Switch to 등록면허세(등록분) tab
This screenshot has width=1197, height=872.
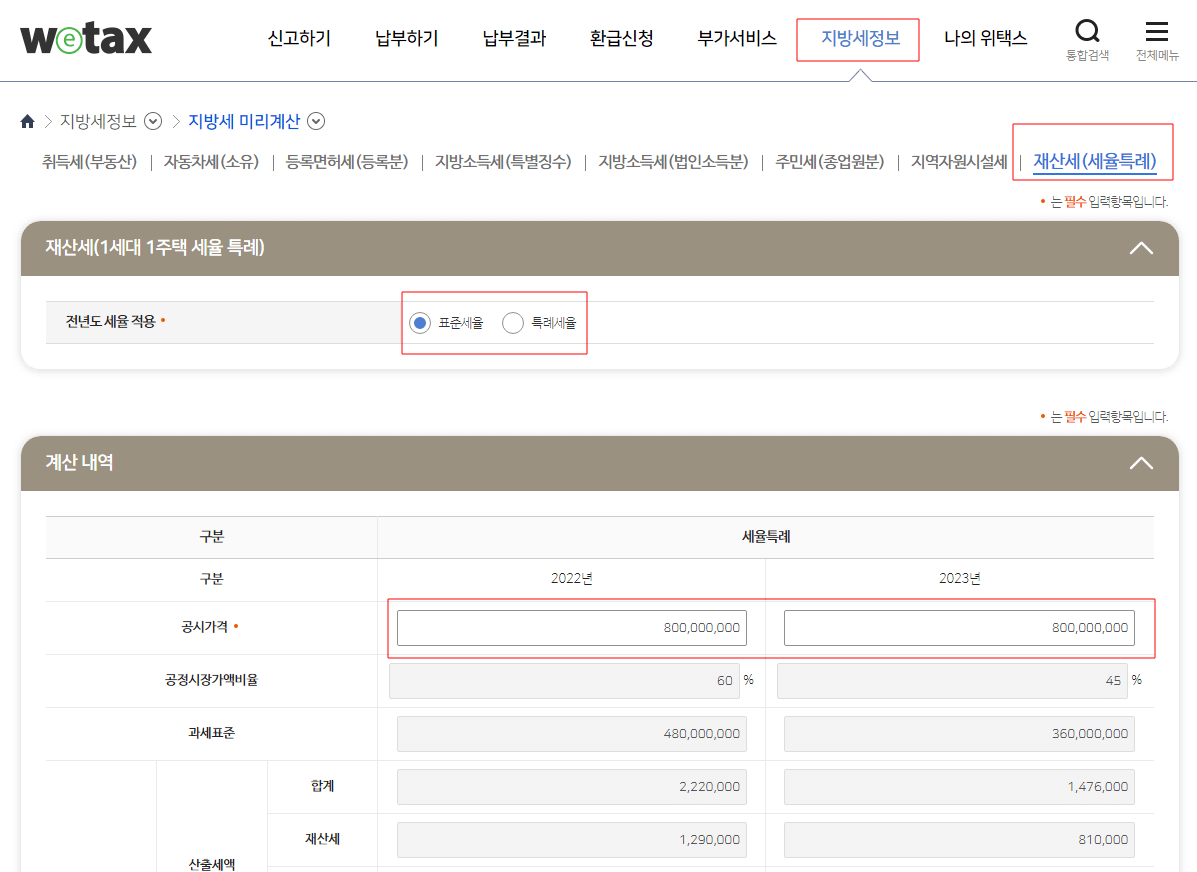[347, 162]
